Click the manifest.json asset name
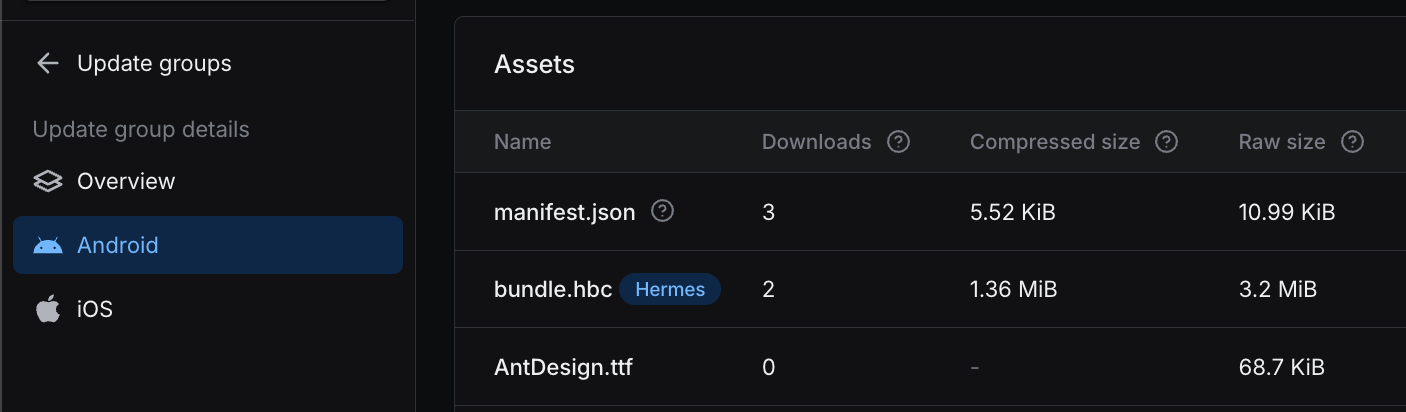 564,212
